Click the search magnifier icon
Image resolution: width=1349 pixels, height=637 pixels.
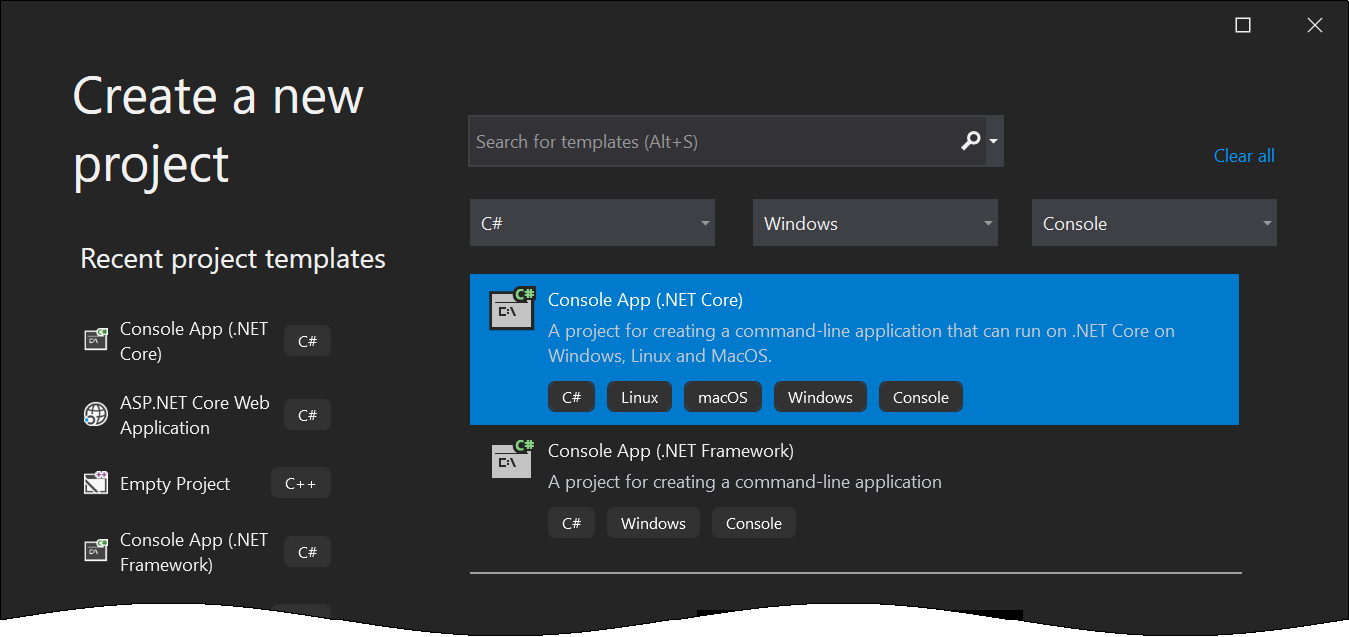coord(969,141)
